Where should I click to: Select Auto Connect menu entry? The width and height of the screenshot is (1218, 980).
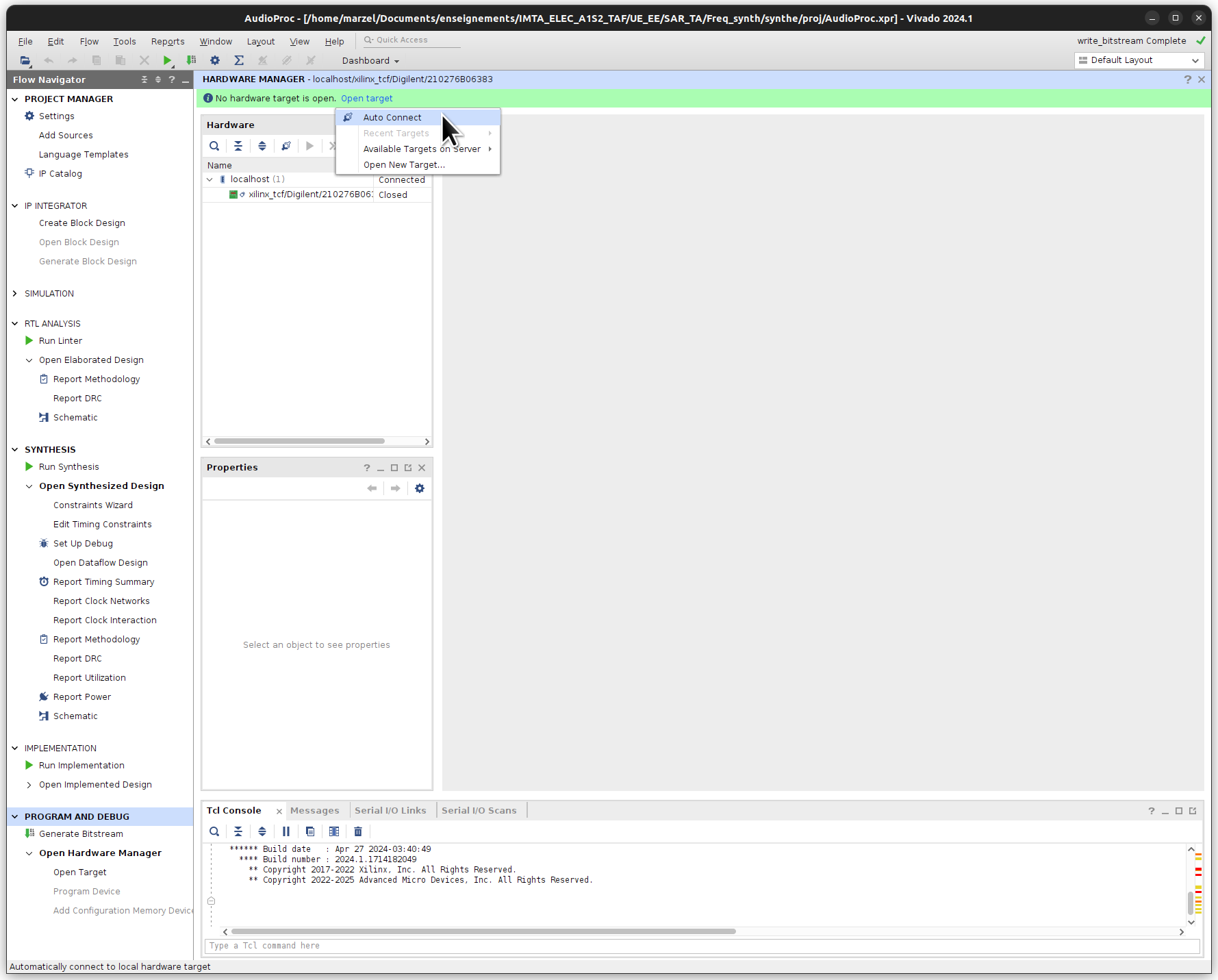418,117
